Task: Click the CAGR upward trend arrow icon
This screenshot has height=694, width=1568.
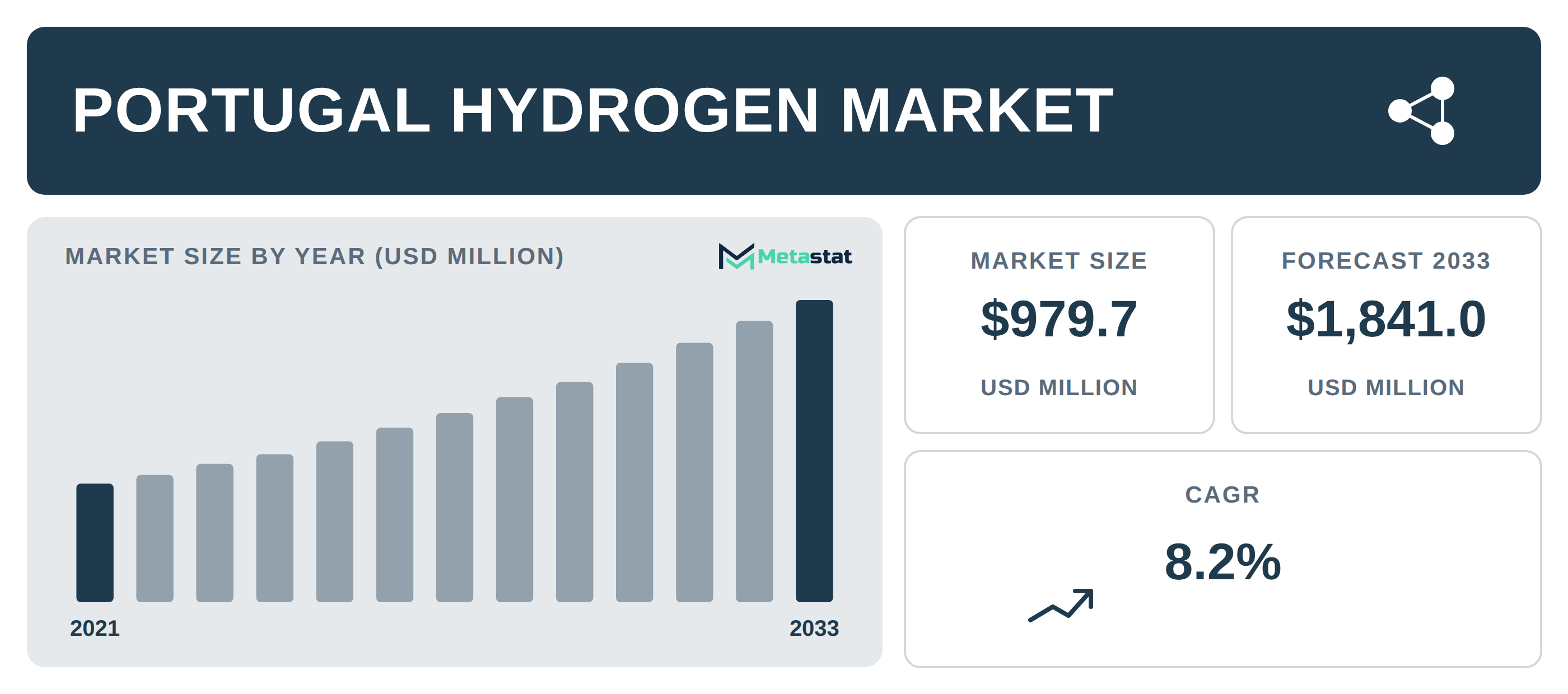Action: point(1061,605)
